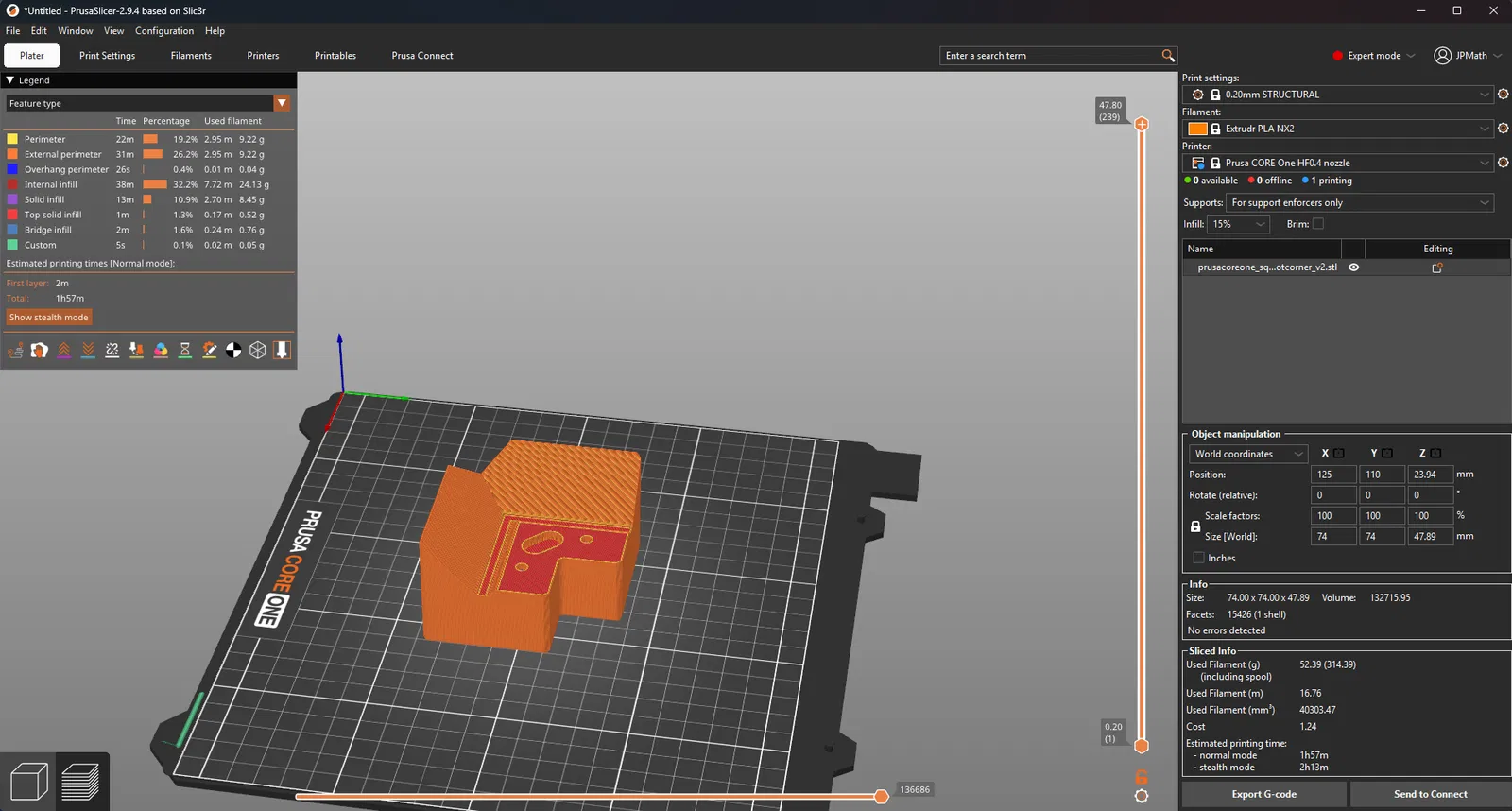Toggle color changes icon in legend toolbar
Screen dimensions: 1512x811
pyautogui.click(x=161, y=351)
